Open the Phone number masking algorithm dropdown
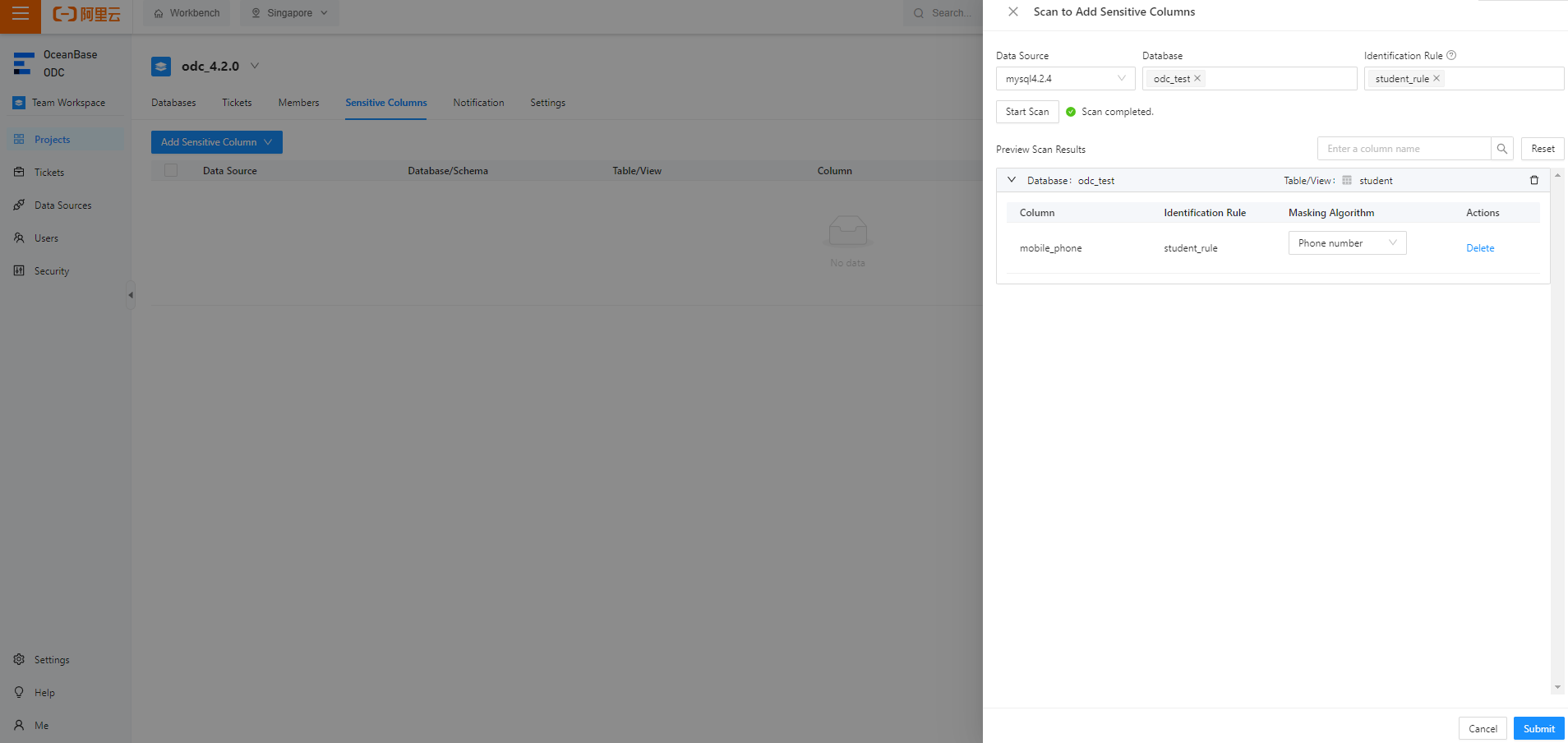This screenshot has height=743, width=1568. [1347, 243]
